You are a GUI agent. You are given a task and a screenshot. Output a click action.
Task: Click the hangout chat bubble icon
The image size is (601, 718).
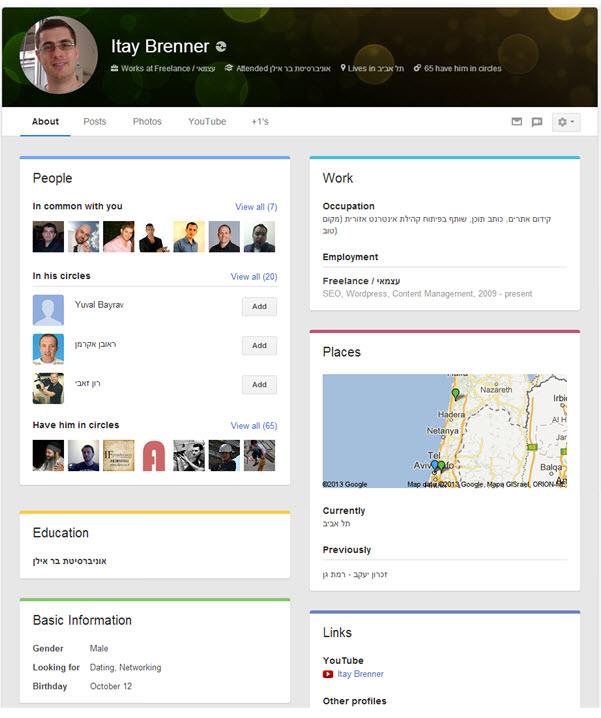click(x=537, y=122)
